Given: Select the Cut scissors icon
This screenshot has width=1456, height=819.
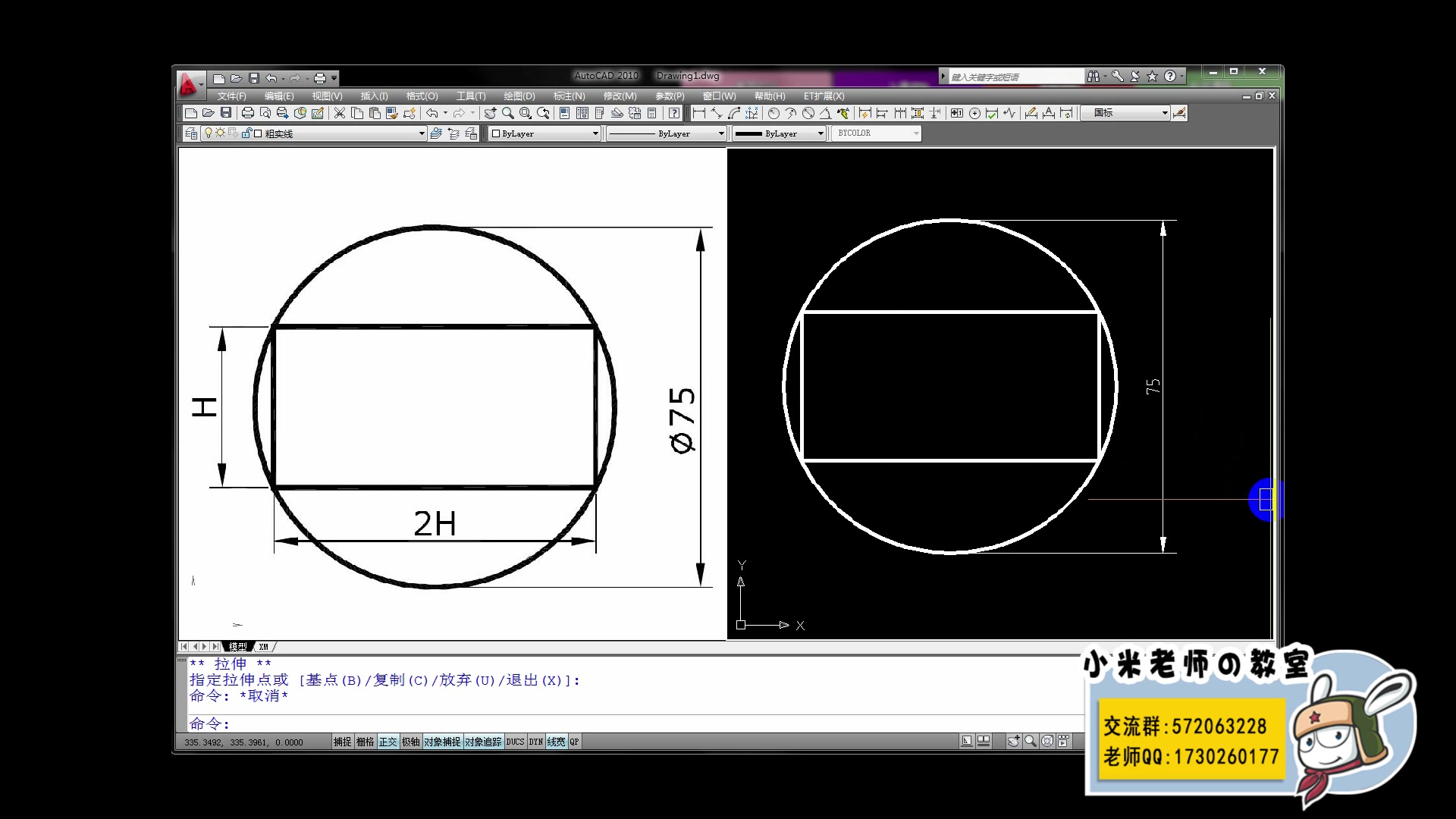Looking at the screenshot, I should [x=339, y=113].
